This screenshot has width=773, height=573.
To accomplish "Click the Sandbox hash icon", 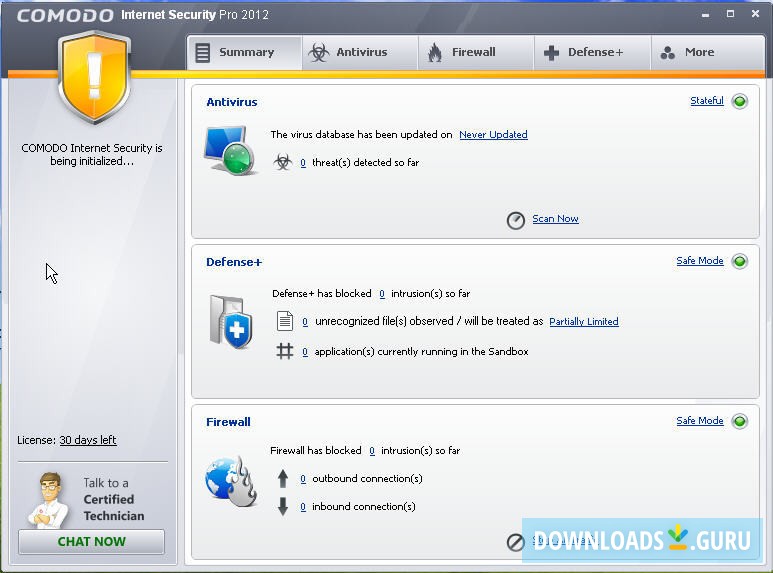I will click(284, 351).
